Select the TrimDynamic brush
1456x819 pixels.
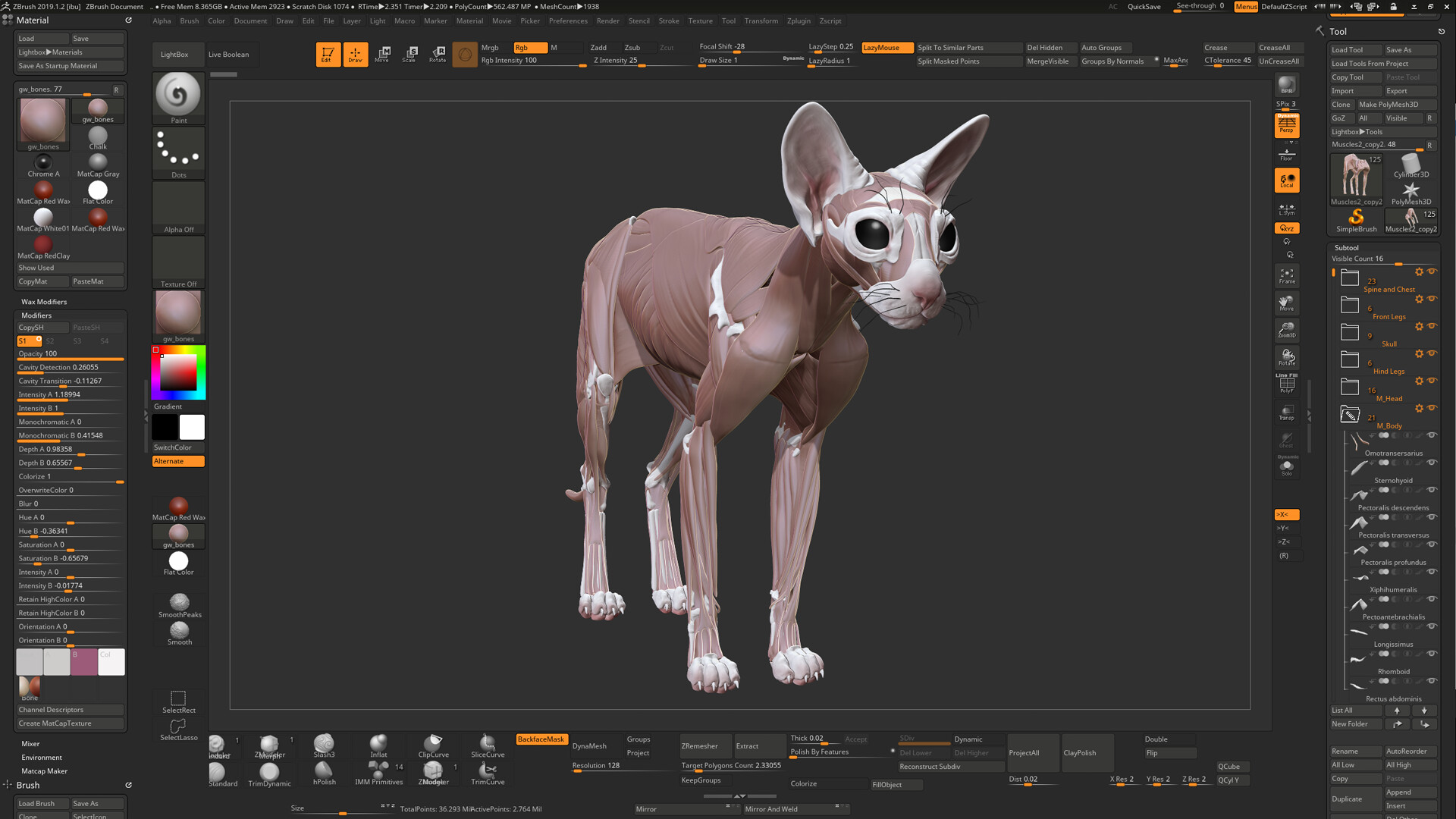pyautogui.click(x=269, y=773)
